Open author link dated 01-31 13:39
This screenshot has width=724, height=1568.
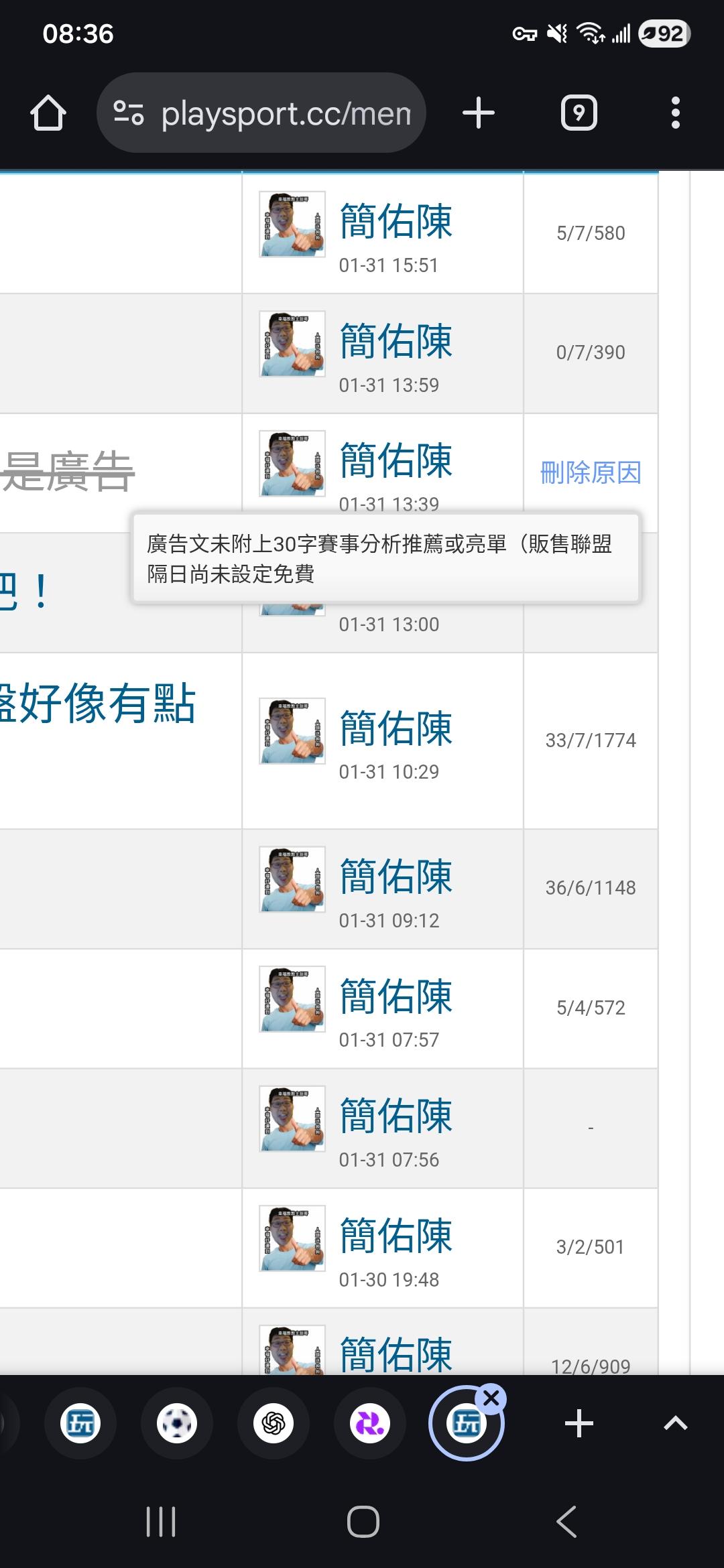click(396, 460)
